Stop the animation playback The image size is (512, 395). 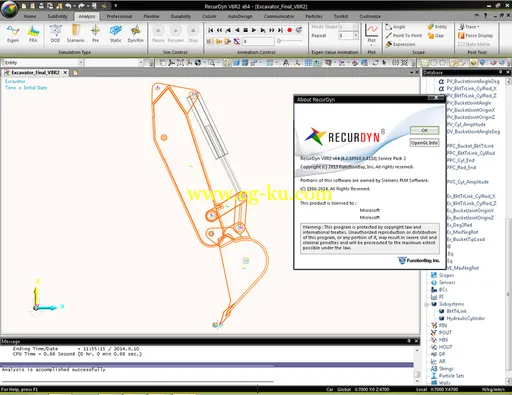[245, 30]
